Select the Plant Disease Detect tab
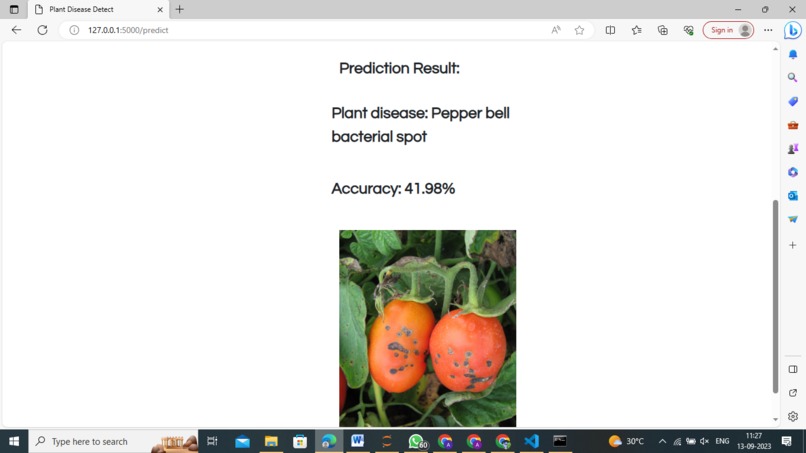The height and width of the screenshot is (453, 806). click(x=98, y=9)
